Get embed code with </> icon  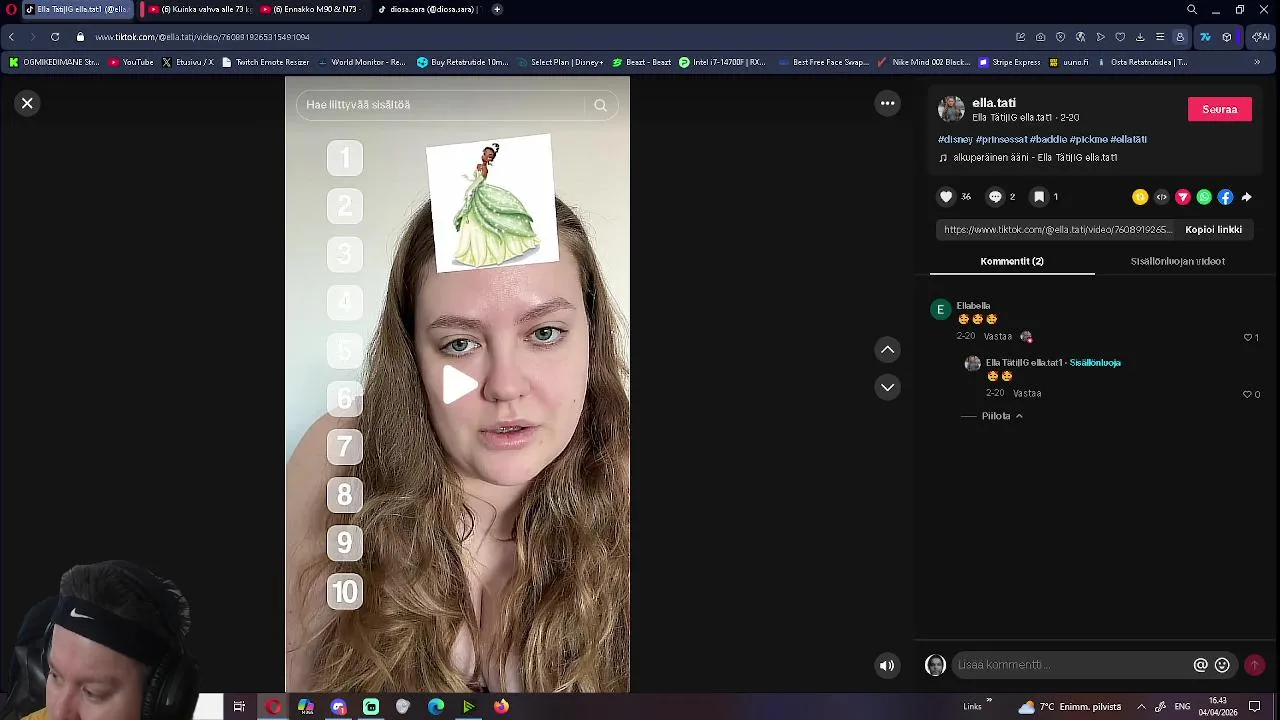(x=1161, y=197)
